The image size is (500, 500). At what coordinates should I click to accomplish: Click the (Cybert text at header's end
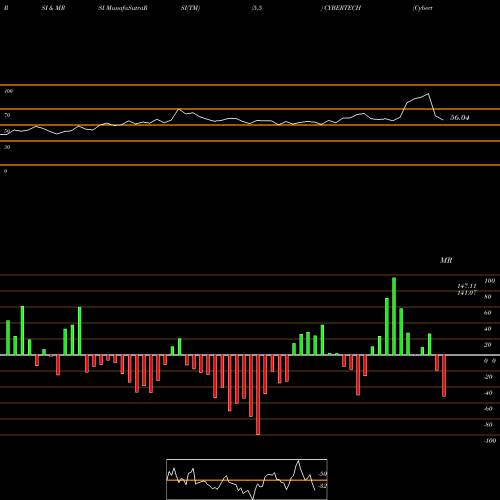[x=423, y=8]
